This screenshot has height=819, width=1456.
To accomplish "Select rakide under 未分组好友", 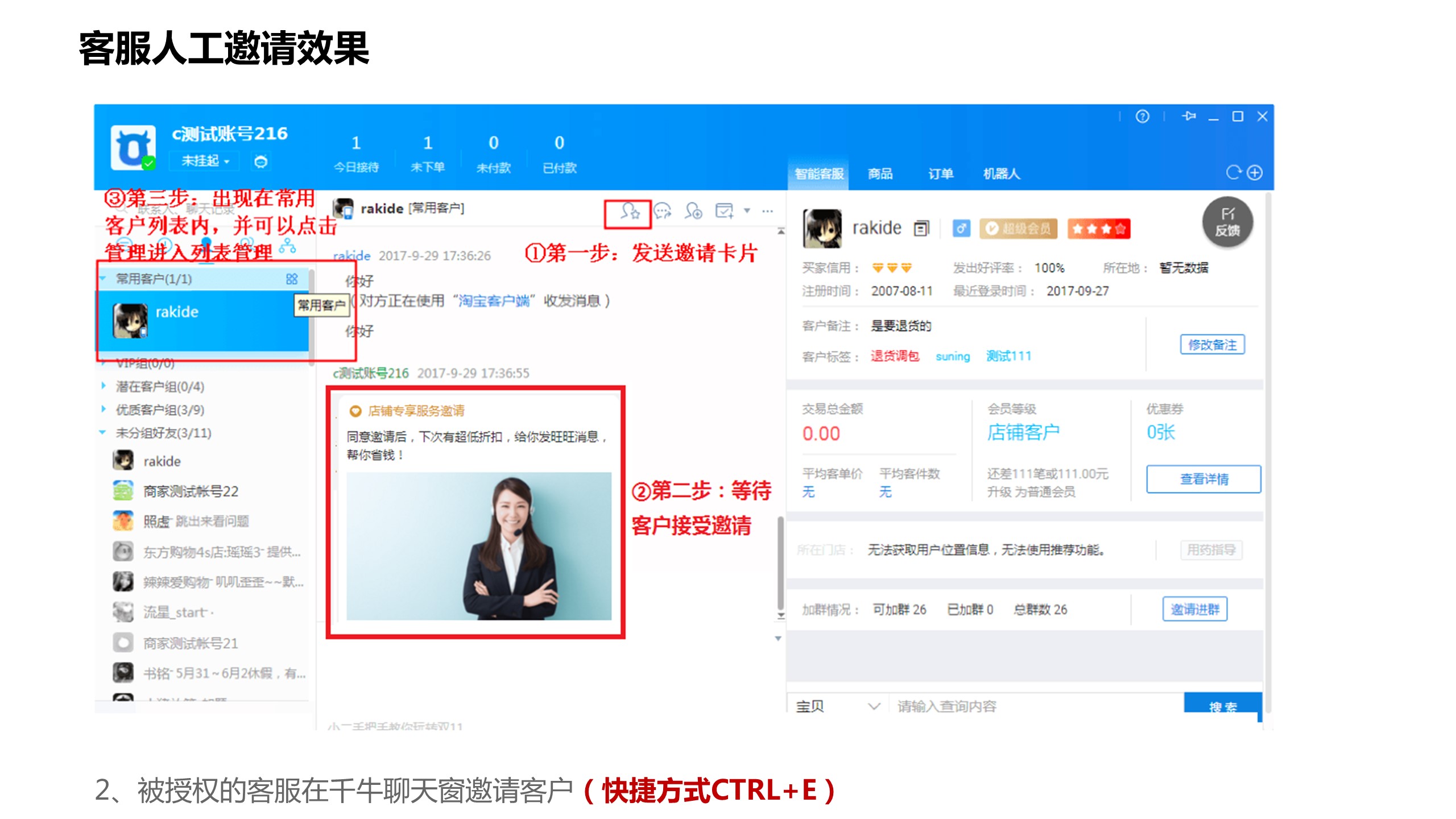I will (202, 461).
